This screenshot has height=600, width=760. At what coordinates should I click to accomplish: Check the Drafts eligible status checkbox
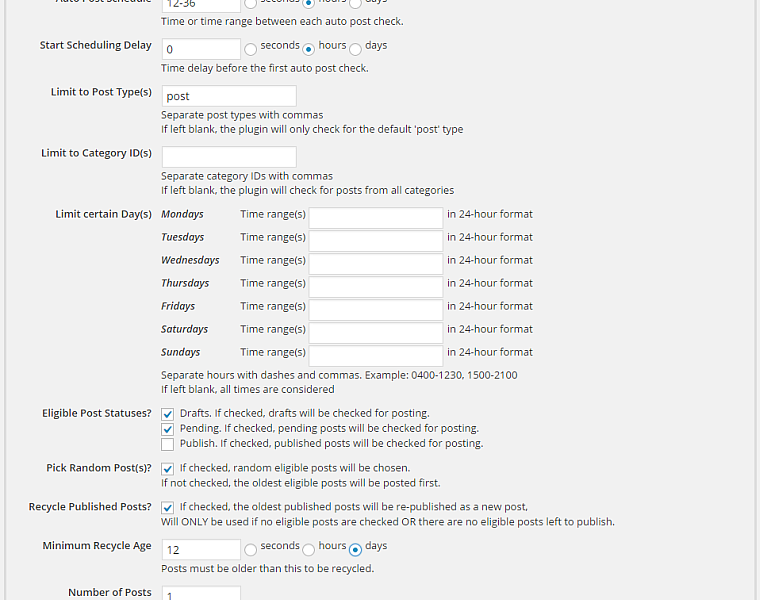click(168, 414)
